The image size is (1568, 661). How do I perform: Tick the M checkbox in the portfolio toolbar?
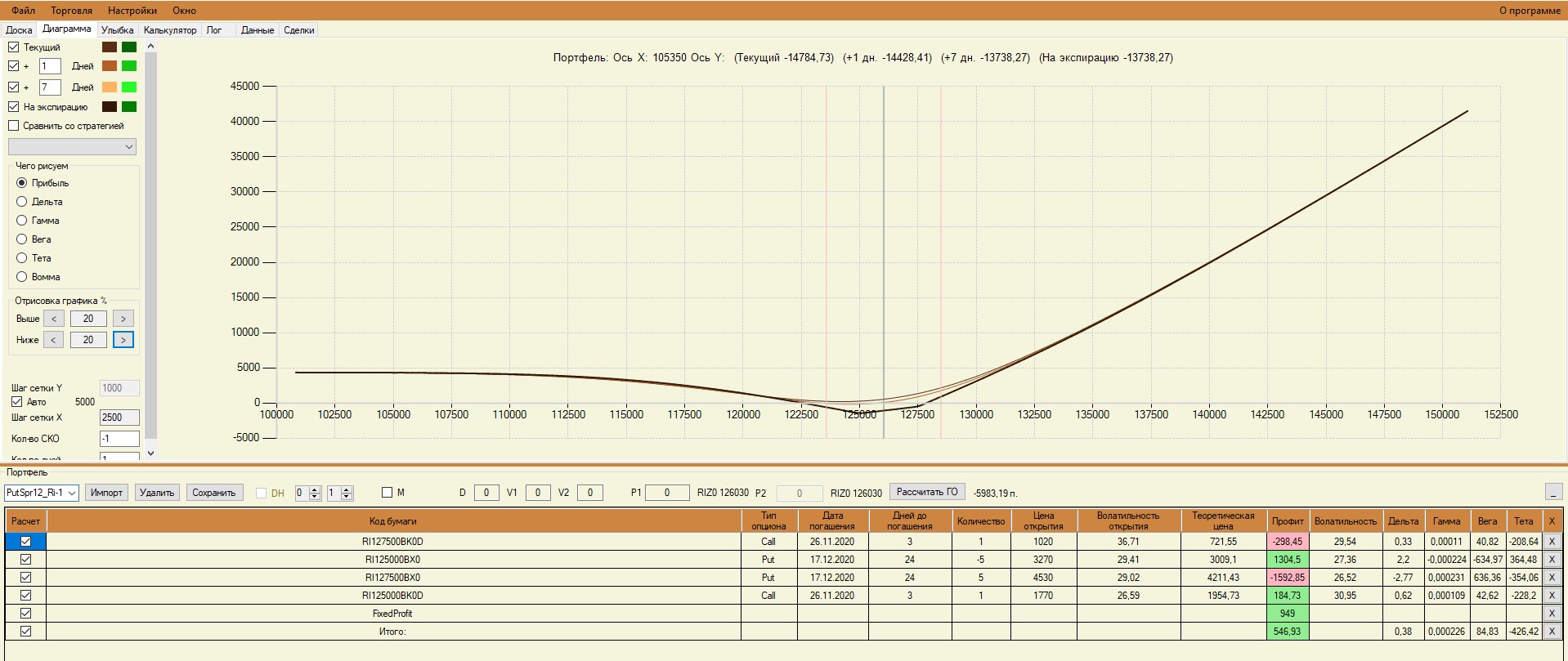[387, 493]
